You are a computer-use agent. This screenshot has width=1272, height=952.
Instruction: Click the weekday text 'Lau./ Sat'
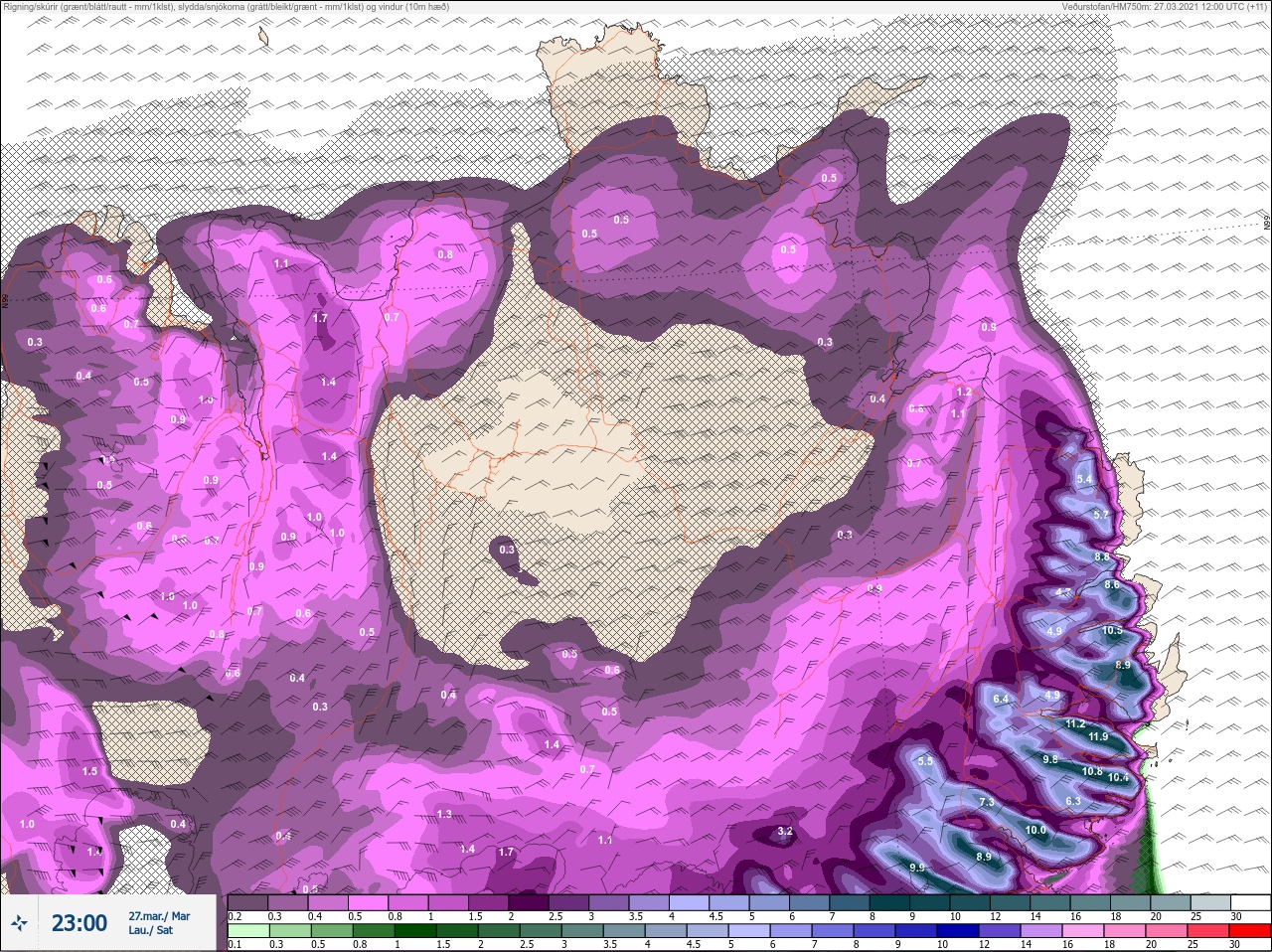tap(150, 931)
